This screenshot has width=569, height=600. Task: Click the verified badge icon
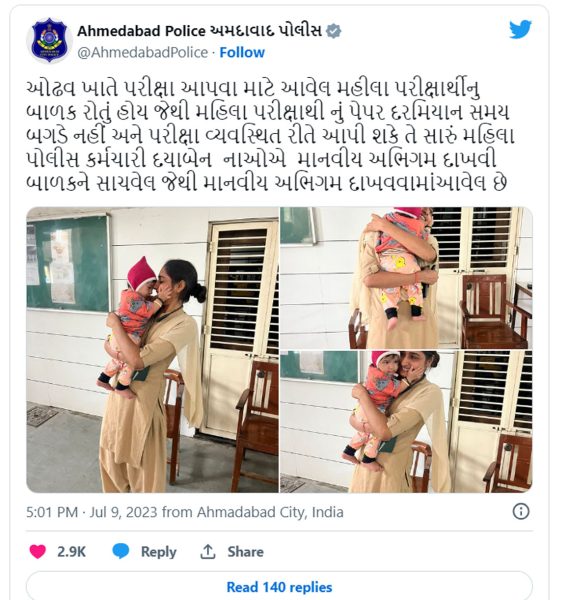(334, 31)
